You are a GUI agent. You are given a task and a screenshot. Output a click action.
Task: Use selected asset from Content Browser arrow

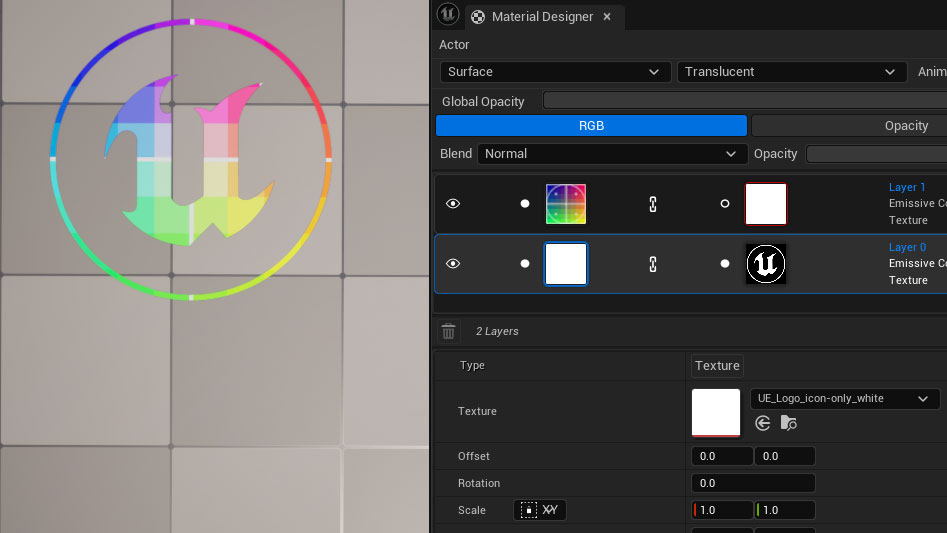point(763,423)
